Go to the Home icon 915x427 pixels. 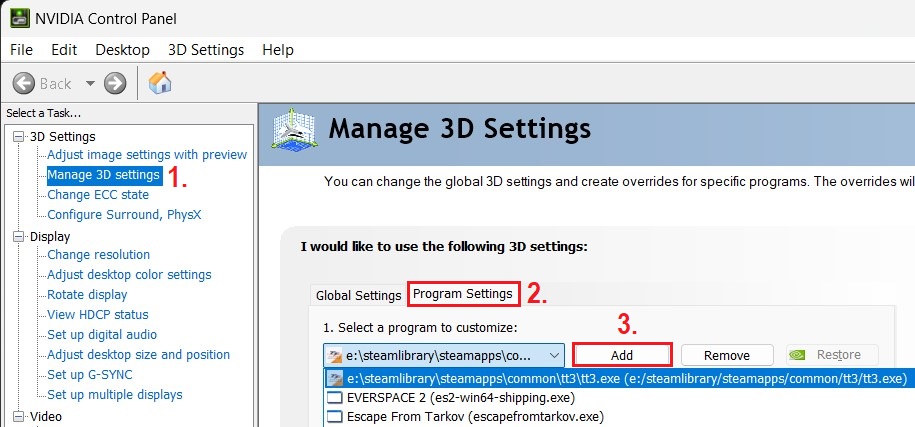click(159, 83)
